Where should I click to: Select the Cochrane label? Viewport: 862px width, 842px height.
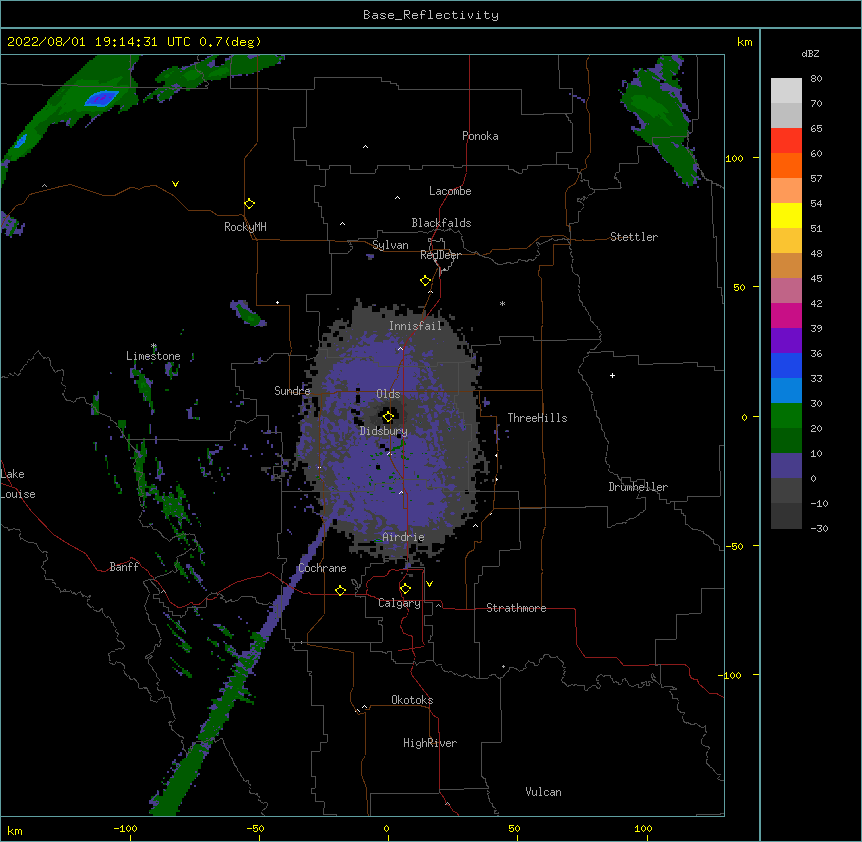(322, 568)
